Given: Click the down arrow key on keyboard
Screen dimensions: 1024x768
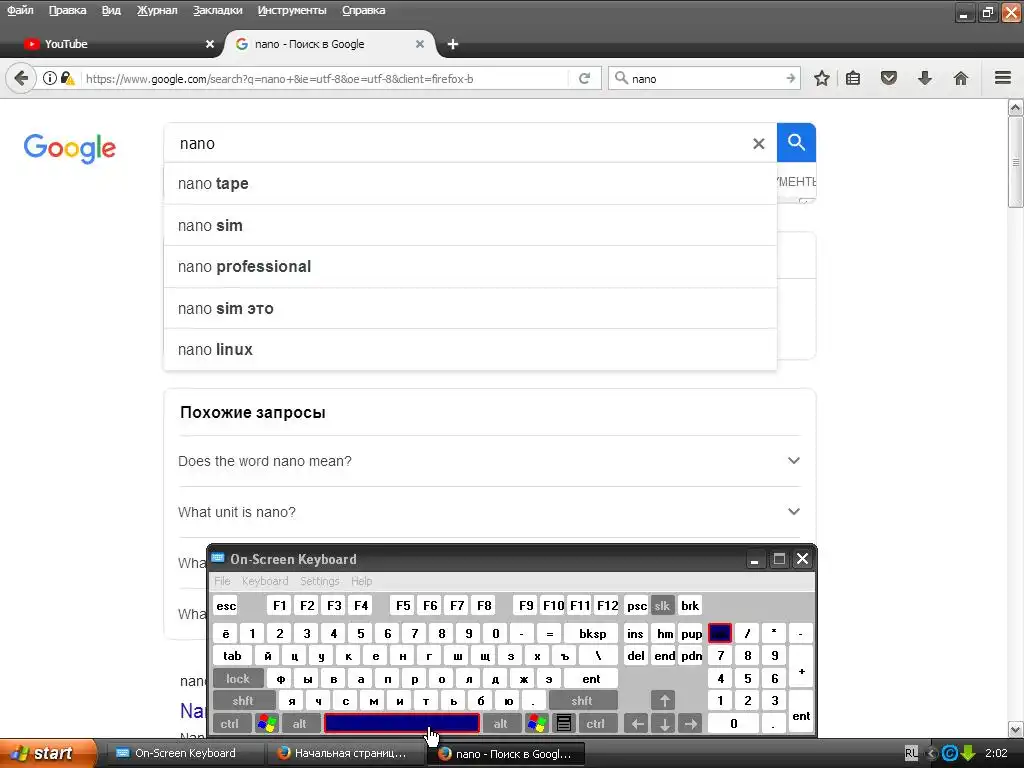Looking at the screenshot, I should coord(664,723).
